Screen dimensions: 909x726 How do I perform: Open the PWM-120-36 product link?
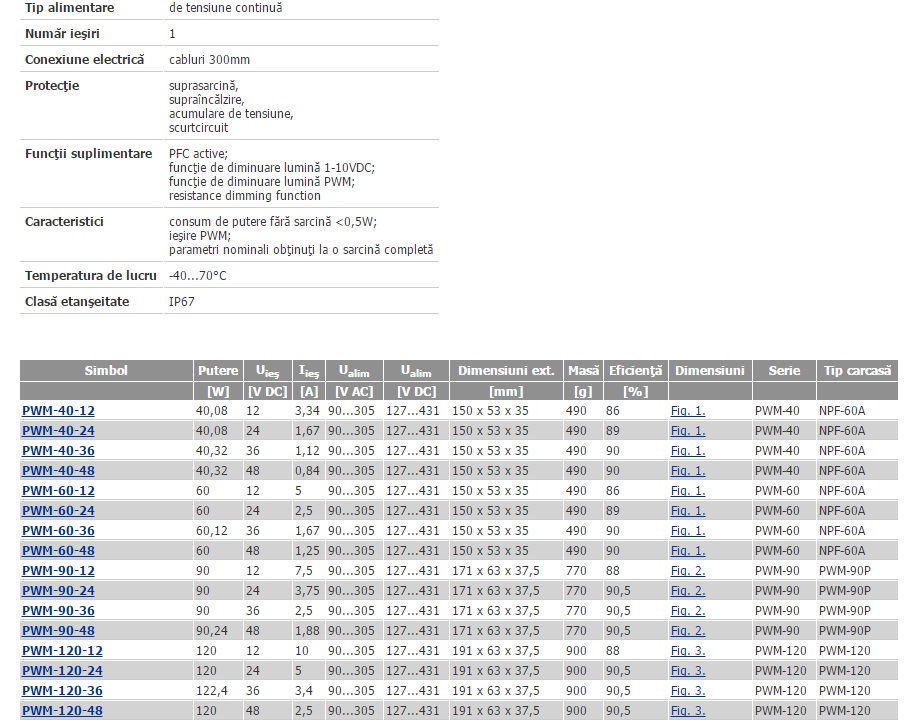click(62, 691)
